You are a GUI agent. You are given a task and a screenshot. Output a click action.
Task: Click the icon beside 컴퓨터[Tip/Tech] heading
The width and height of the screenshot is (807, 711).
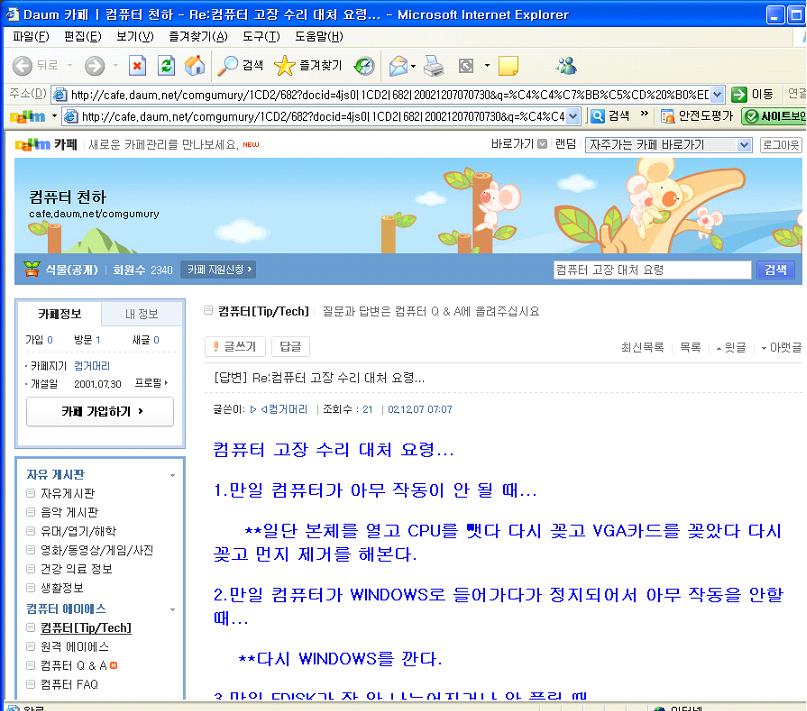208,310
